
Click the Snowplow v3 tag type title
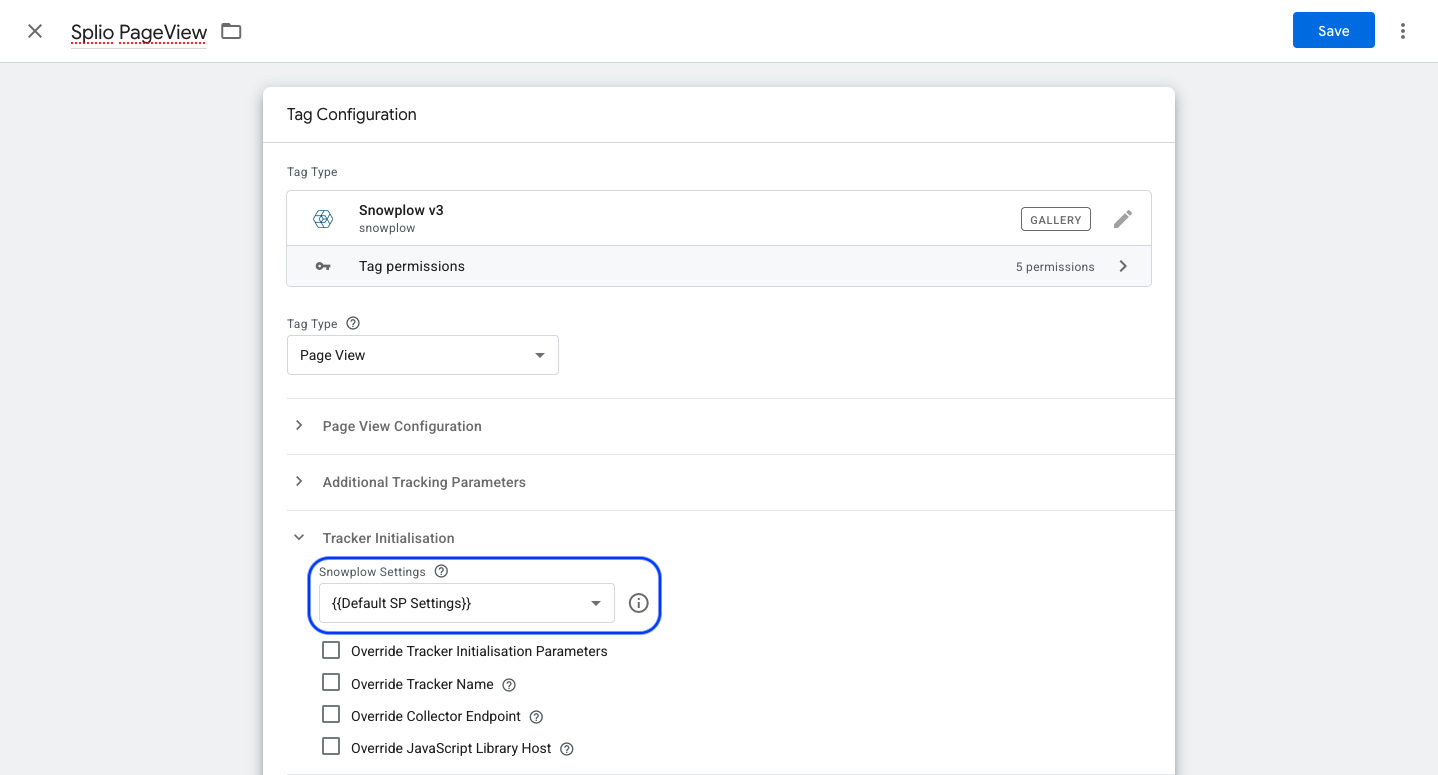pos(401,210)
